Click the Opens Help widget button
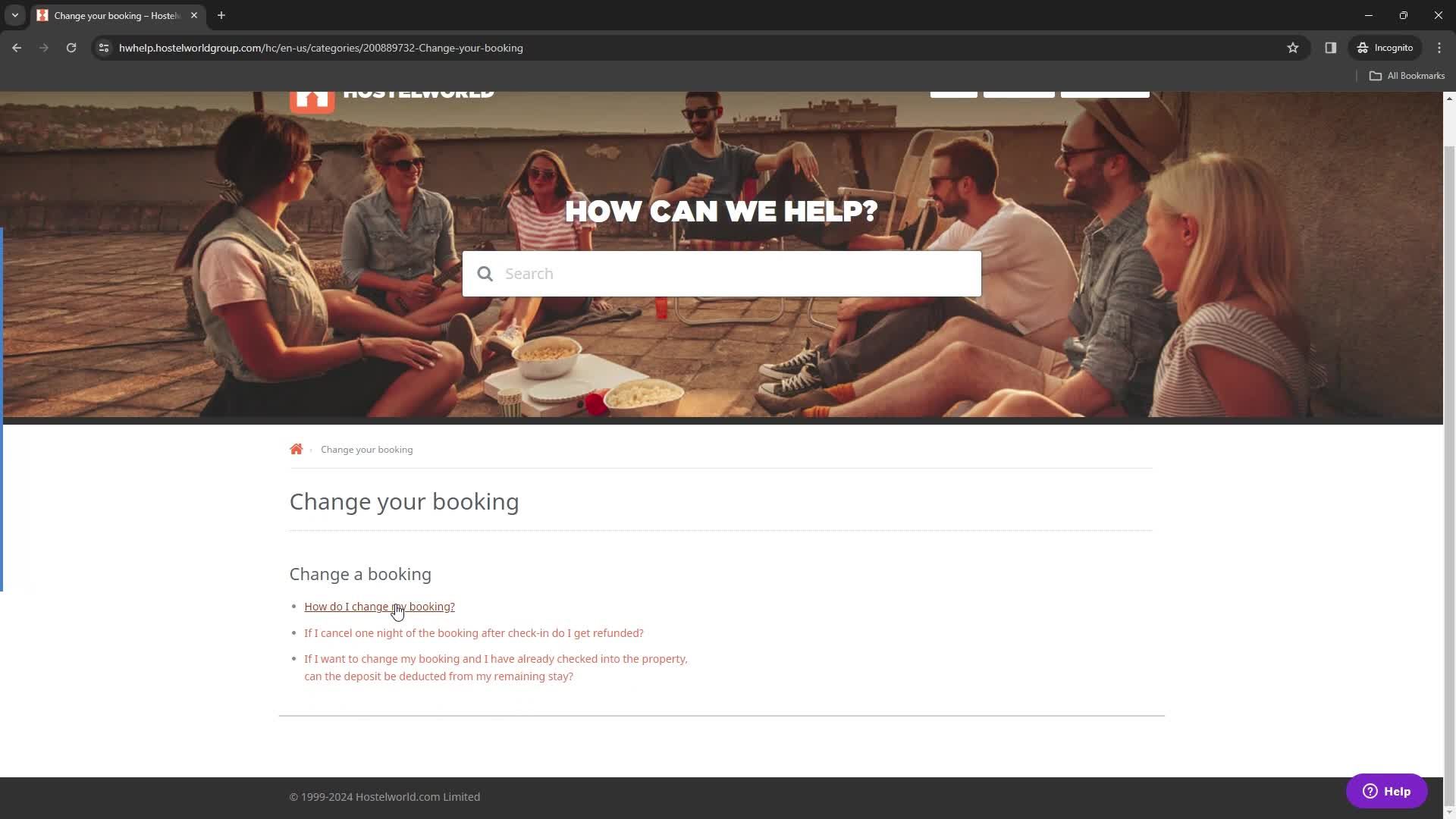The width and height of the screenshot is (1456, 819). coord(1389,791)
